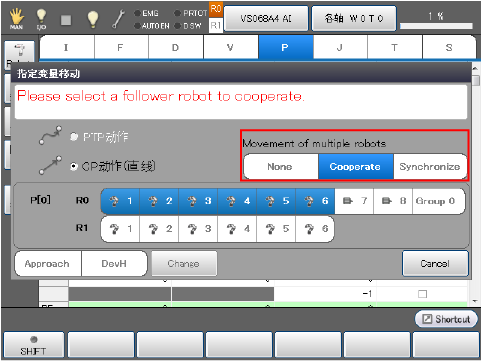This screenshot has width=481, height=361.
Task: Switch to the J variable tab
Action: (341, 48)
